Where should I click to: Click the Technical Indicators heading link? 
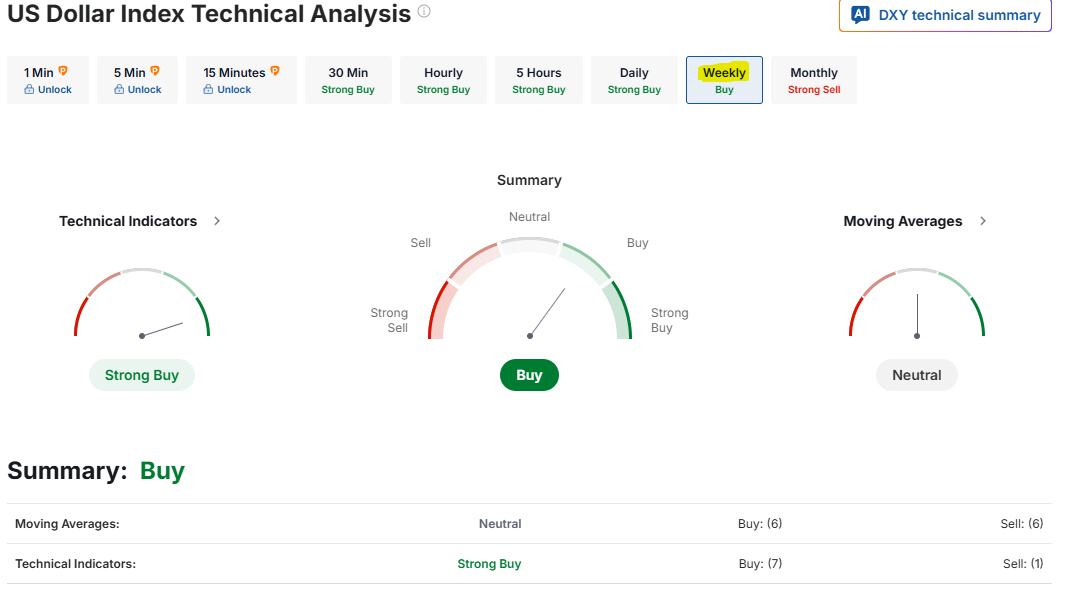[x=128, y=221]
